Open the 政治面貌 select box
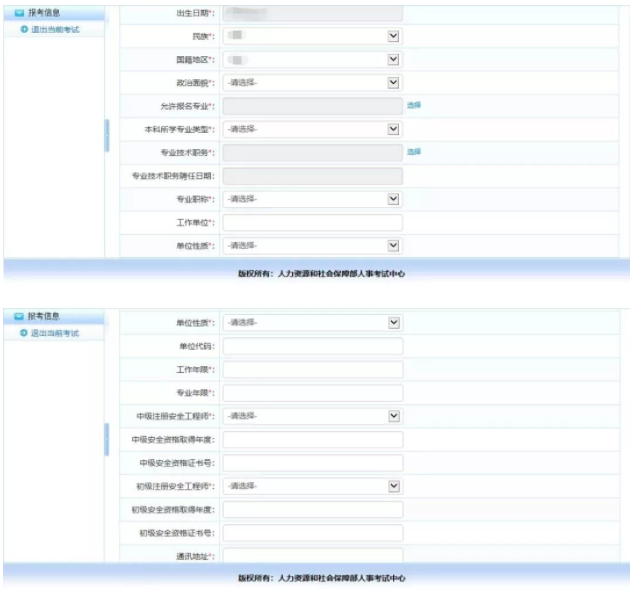Viewport: 631px width, 593px height. 311,83
